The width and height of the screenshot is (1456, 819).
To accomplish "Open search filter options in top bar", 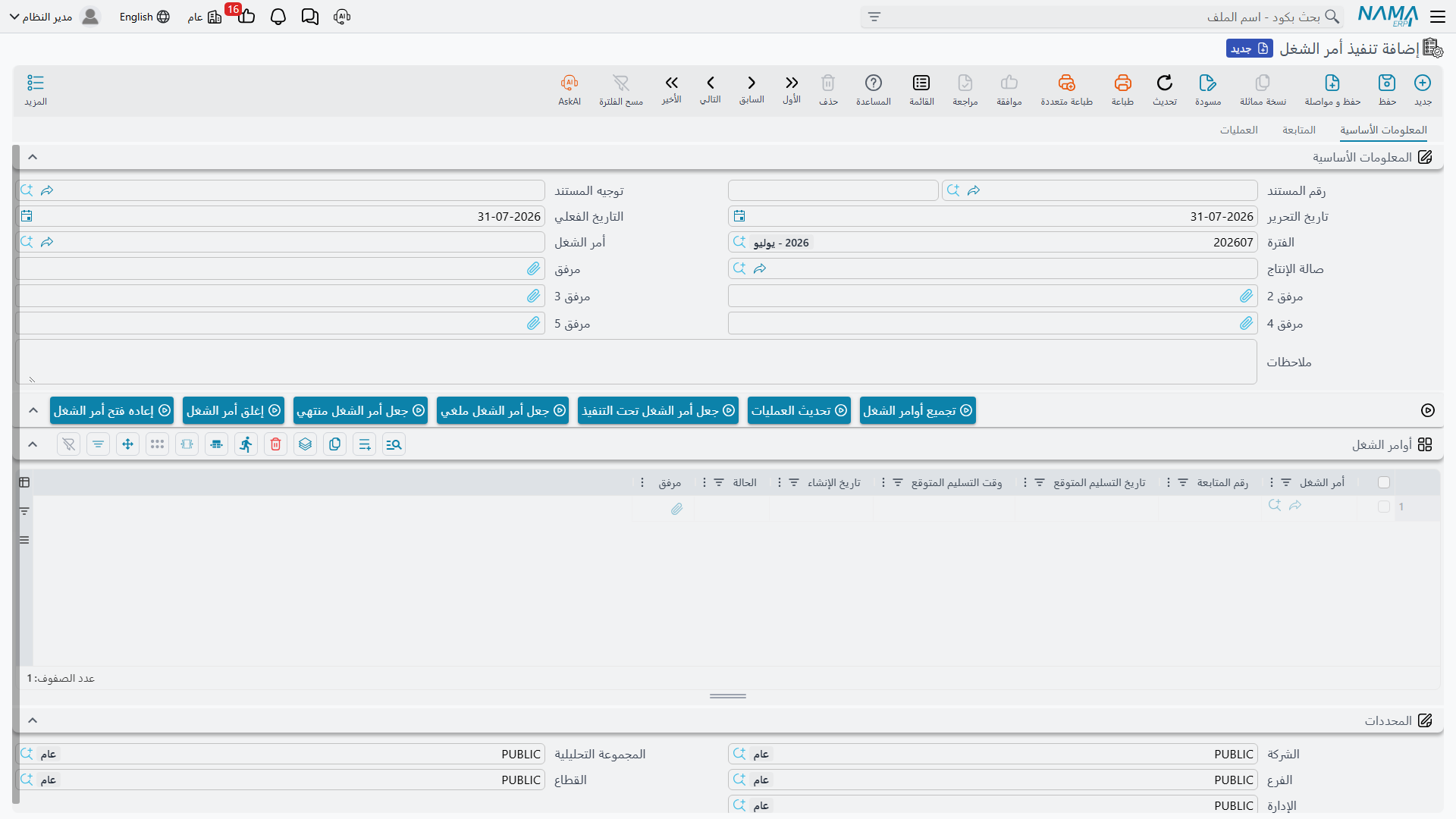I will click(x=874, y=17).
